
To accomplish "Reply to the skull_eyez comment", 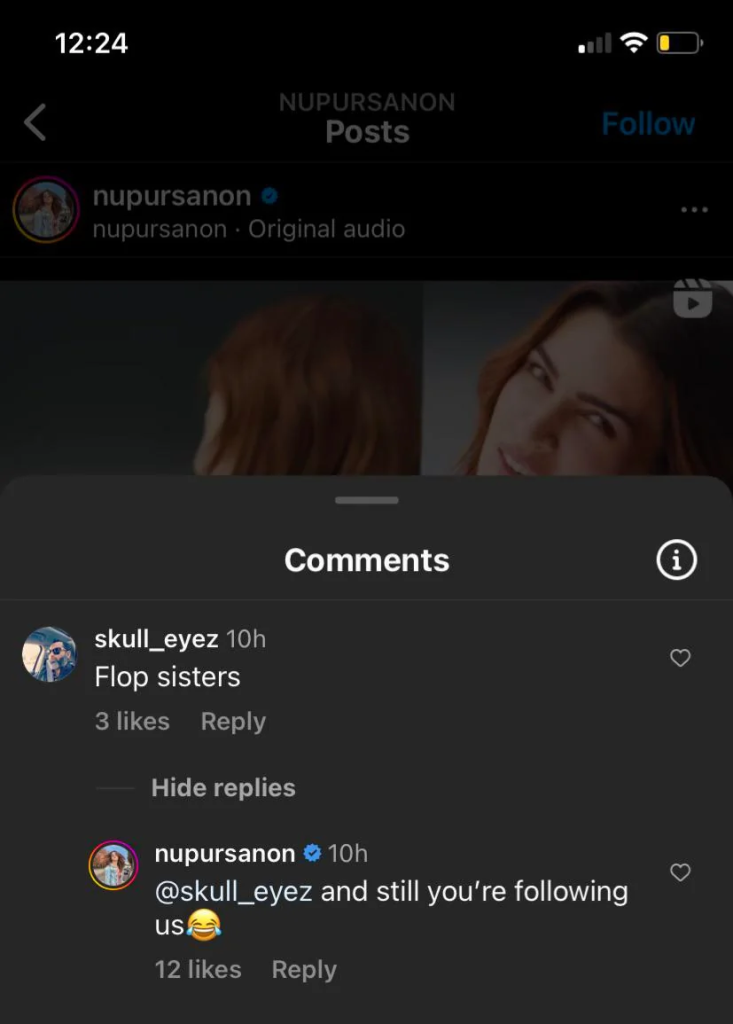I will 233,721.
